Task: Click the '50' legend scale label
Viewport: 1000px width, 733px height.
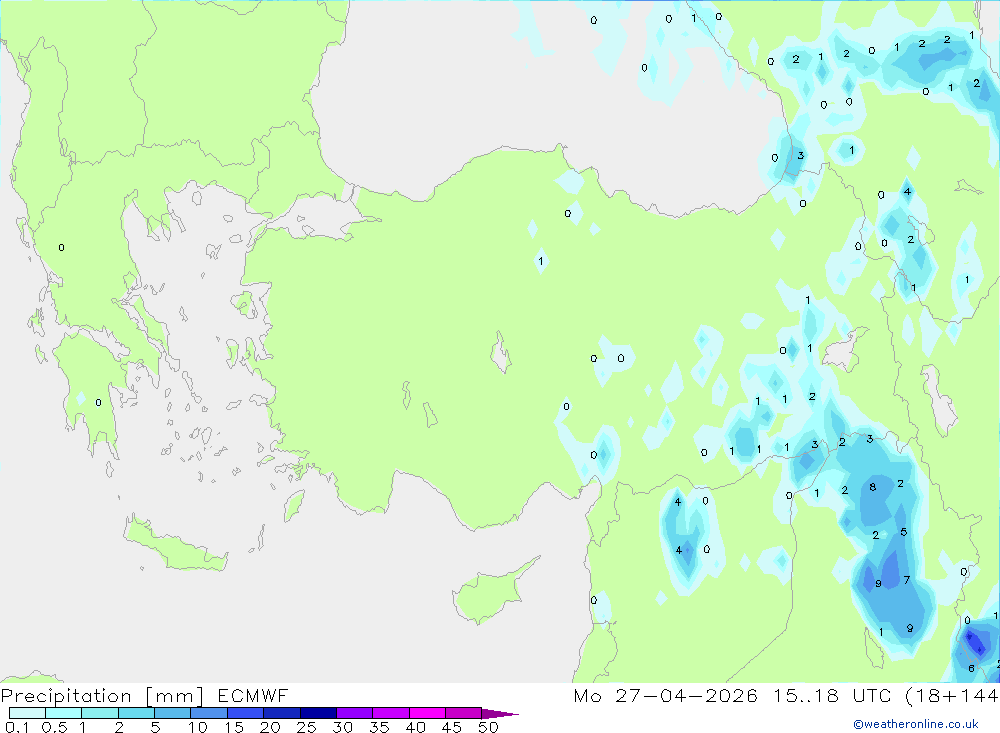Action: [488, 727]
